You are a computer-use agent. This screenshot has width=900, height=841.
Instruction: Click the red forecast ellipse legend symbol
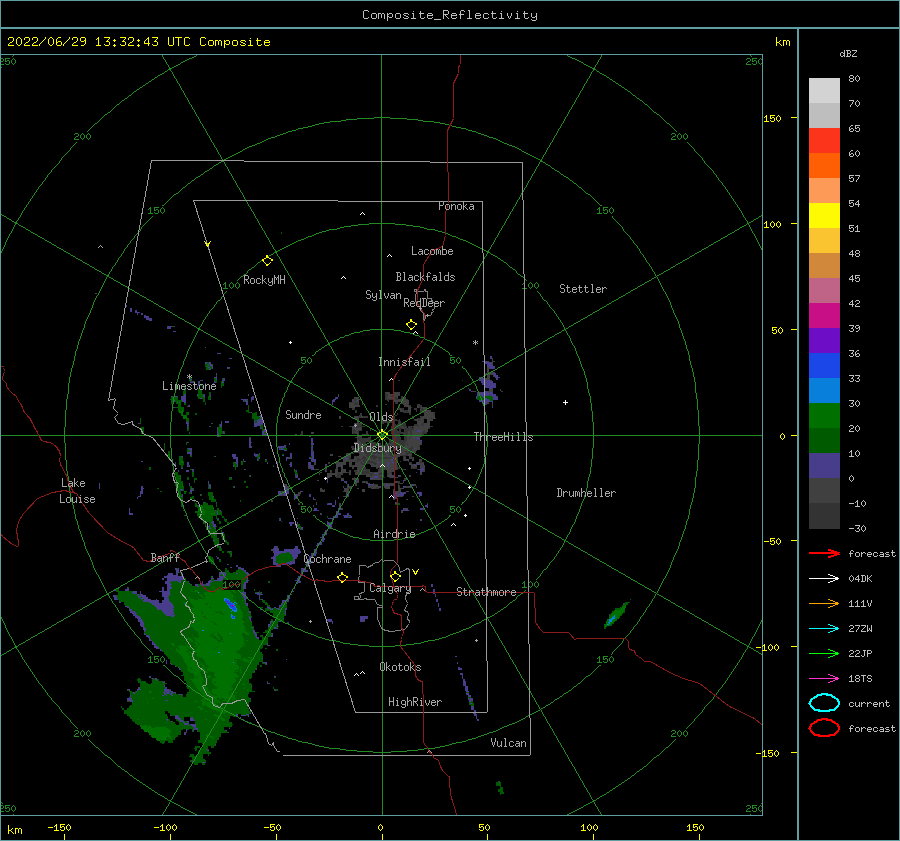824,728
